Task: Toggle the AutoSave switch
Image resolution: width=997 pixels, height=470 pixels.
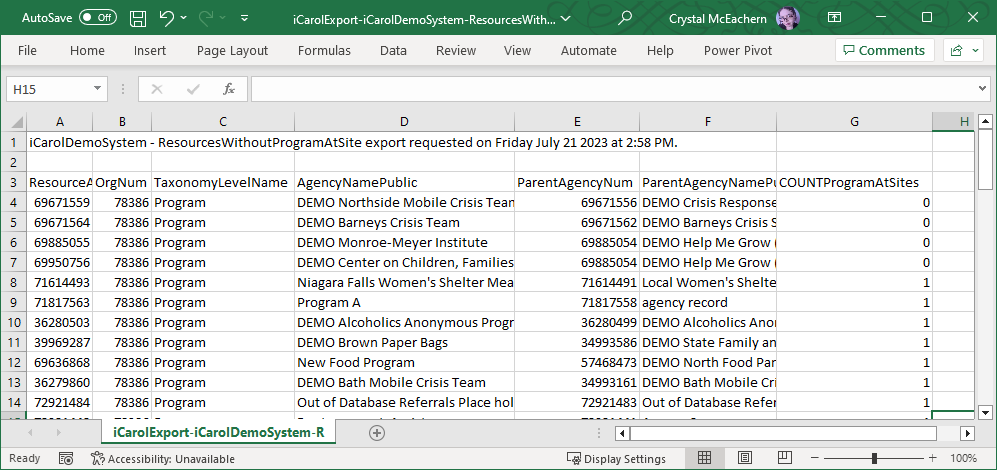Action: 98,18
